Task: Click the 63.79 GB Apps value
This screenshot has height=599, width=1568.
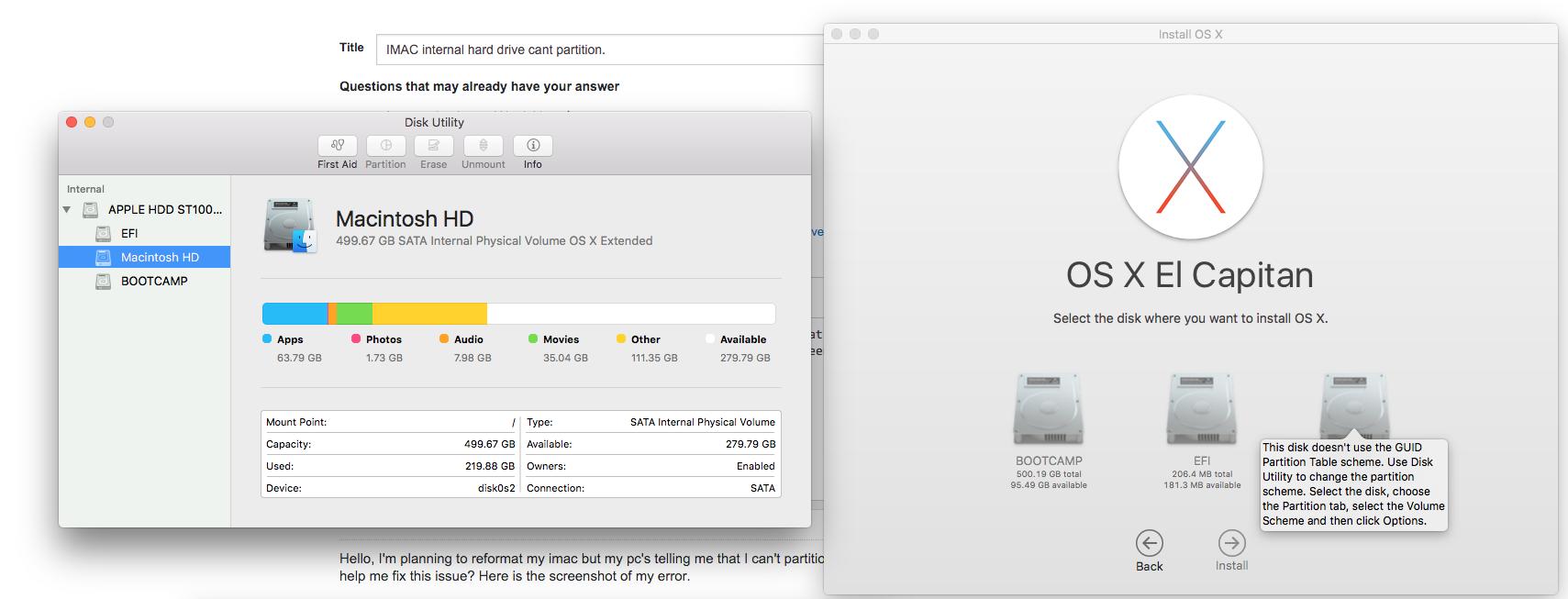Action: click(x=299, y=358)
